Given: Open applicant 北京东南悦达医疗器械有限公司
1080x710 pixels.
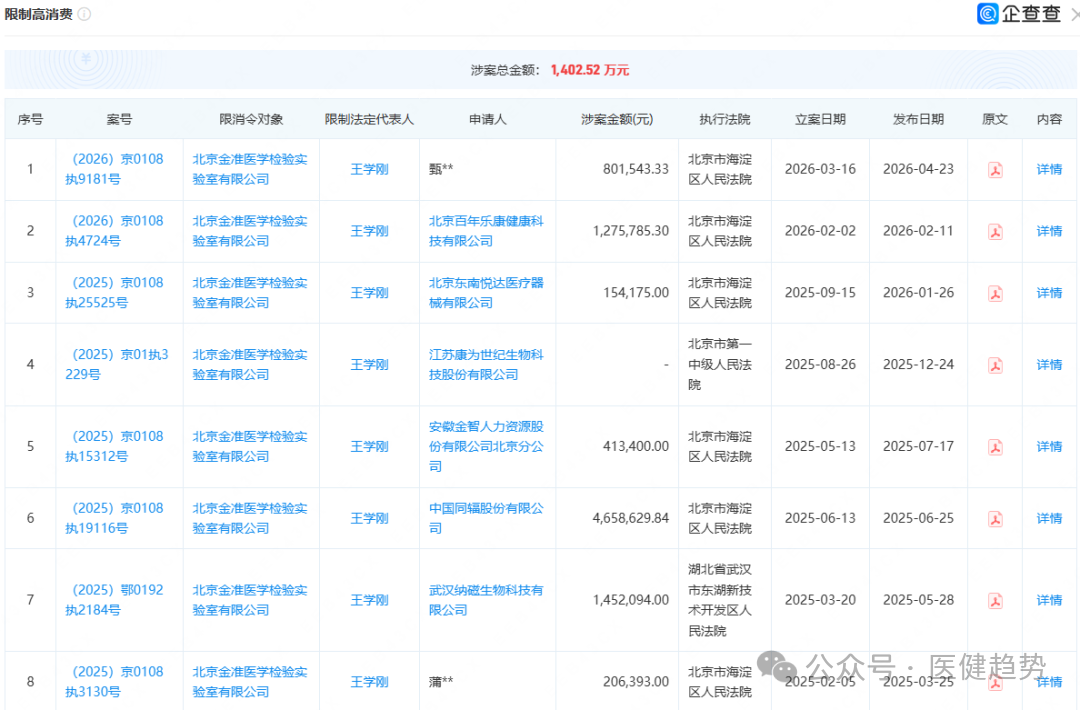Looking at the screenshot, I should coord(486,293).
